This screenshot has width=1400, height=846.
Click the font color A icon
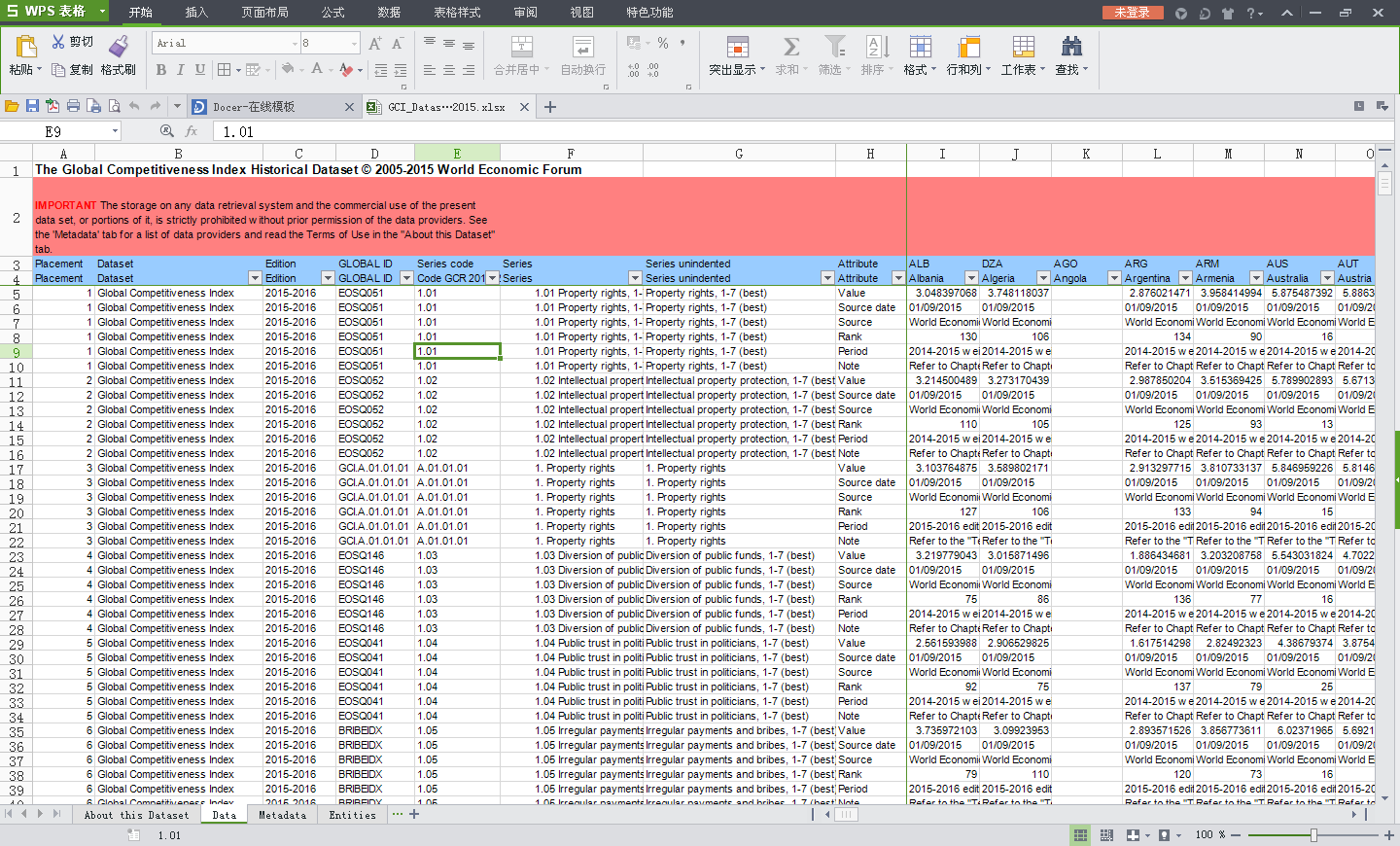click(316, 70)
